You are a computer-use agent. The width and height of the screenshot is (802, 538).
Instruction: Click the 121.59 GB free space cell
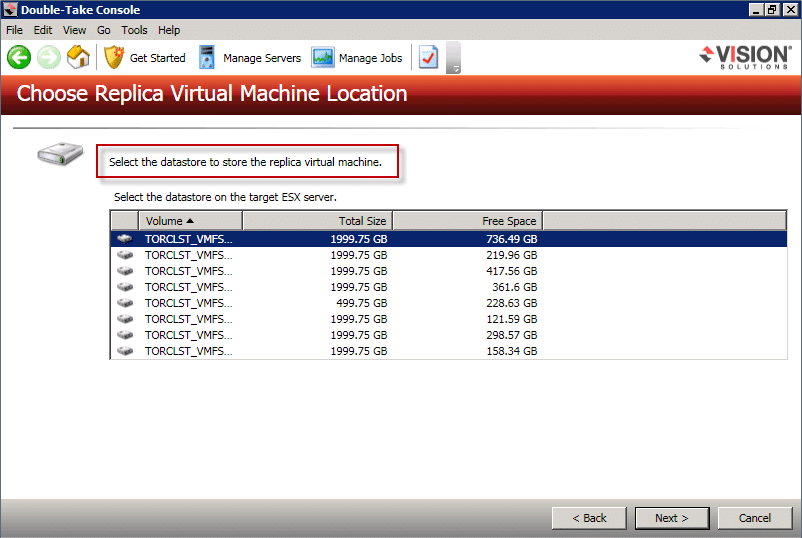[x=511, y=319]
